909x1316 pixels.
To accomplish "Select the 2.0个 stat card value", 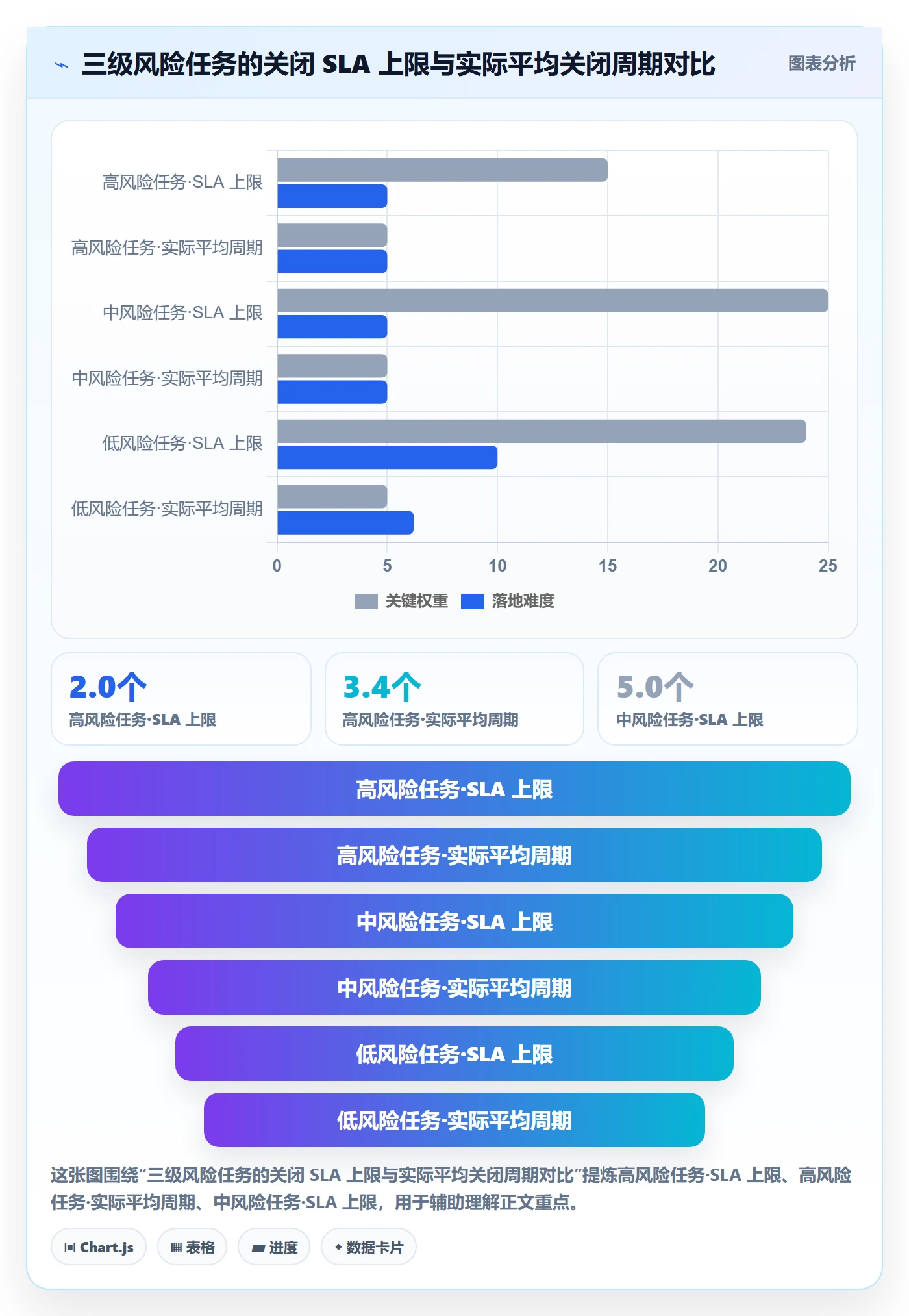I will pyautogui.click(x=108, y=687).
